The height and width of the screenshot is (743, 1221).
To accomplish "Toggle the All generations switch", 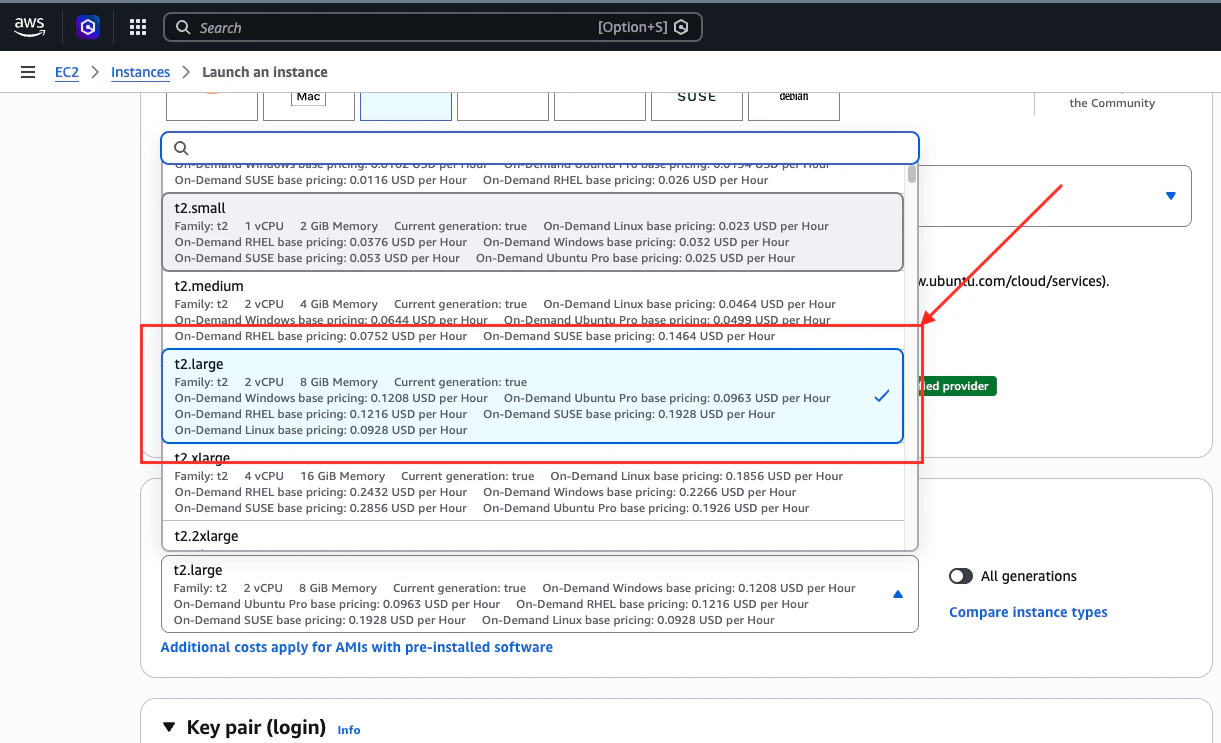I will [x=961, y=576].
